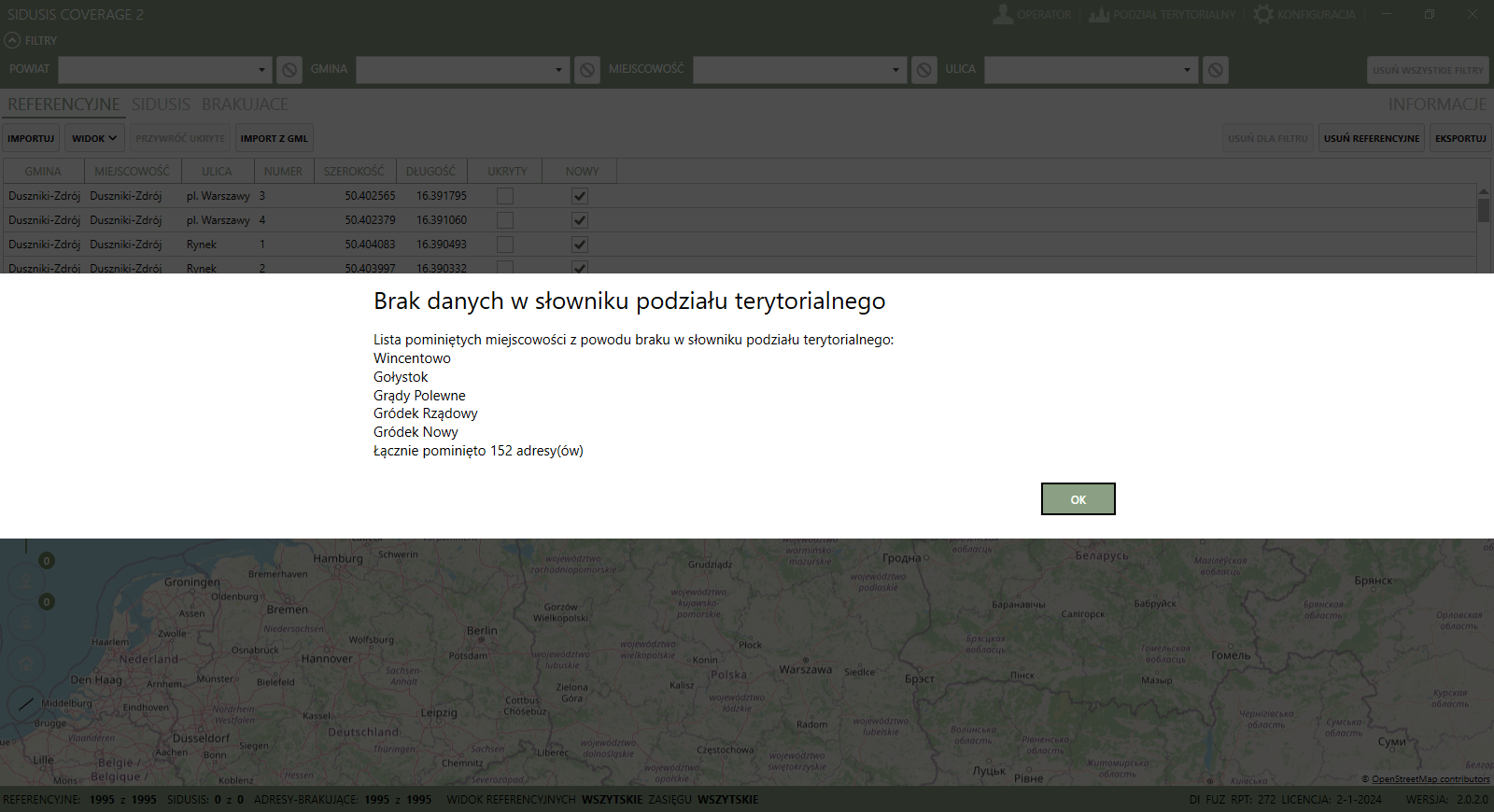Screen dimensions: 1494x812
Task: Open Konfiguracja gear settings
Action: [1263, 14]
